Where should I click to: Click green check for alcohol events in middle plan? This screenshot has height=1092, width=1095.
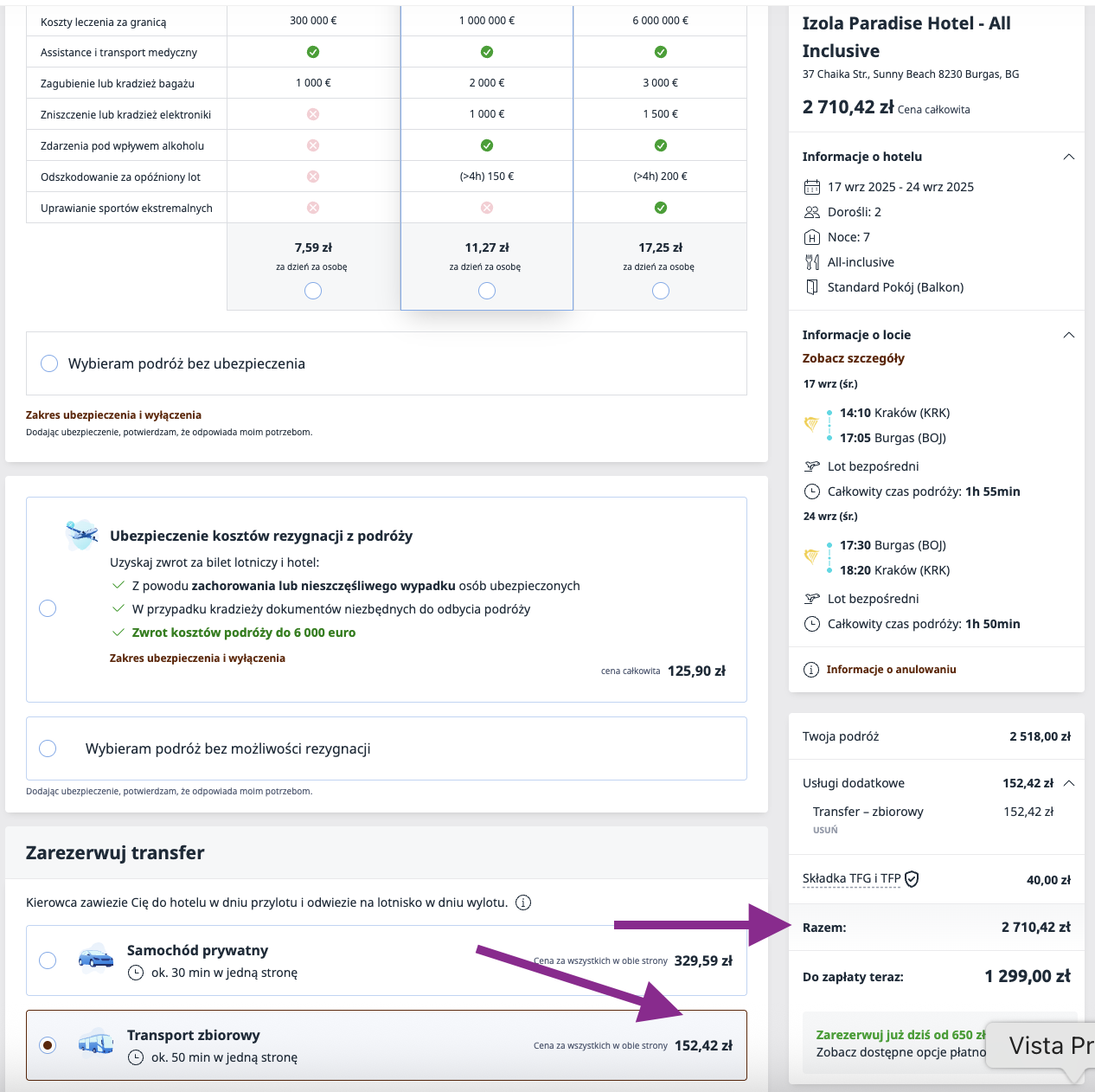[x=487, y=145]
